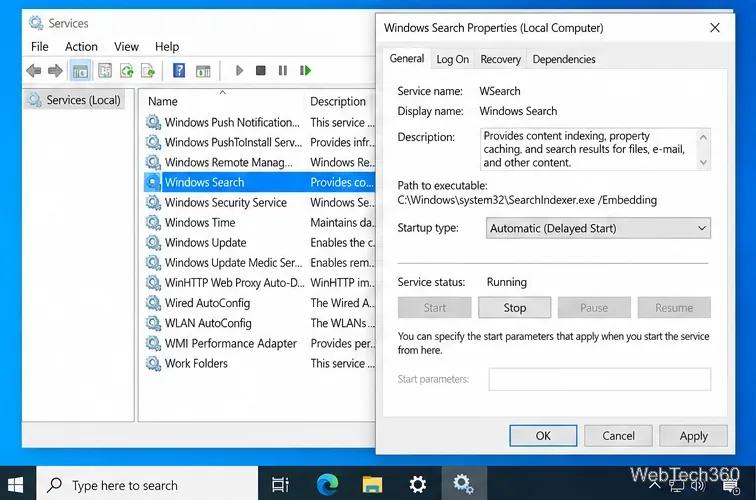Select the Windows Security Service row
The width and height of the screenshot is (756, 500).
(259, 203)
